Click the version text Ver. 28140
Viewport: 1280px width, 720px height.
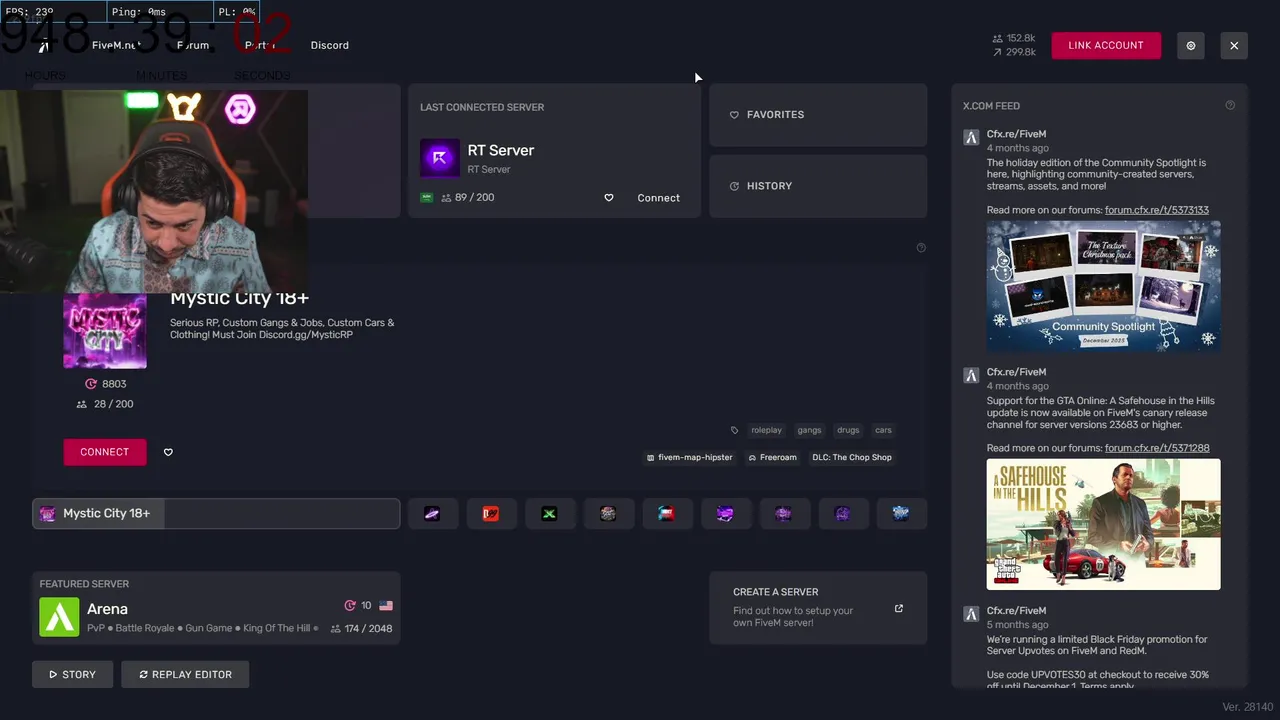point(1247,707)
